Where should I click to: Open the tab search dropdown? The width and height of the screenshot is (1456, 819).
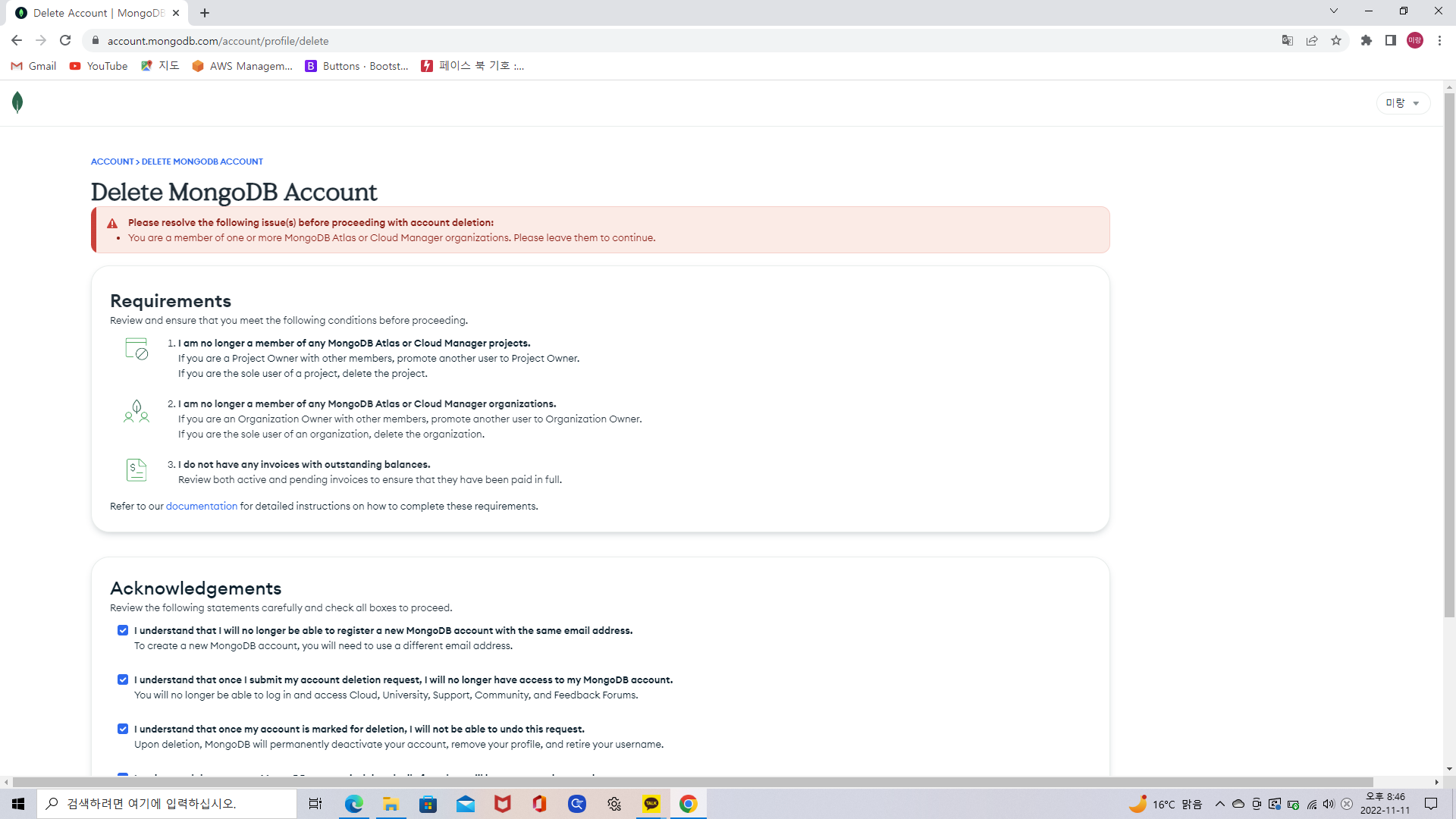[x=1333, y=11]
